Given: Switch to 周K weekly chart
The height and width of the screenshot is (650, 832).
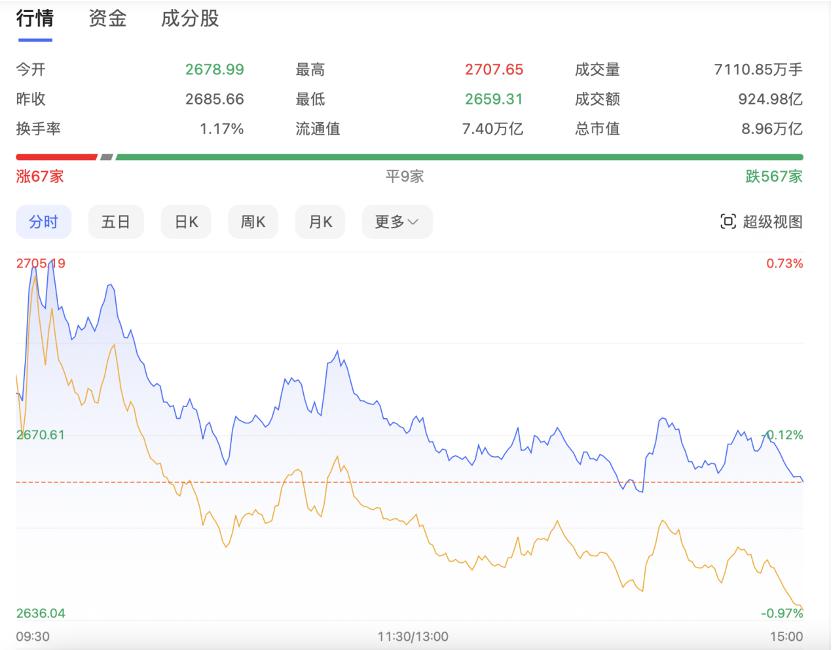Looking at the screenshot, I should (x=253, y=222).
